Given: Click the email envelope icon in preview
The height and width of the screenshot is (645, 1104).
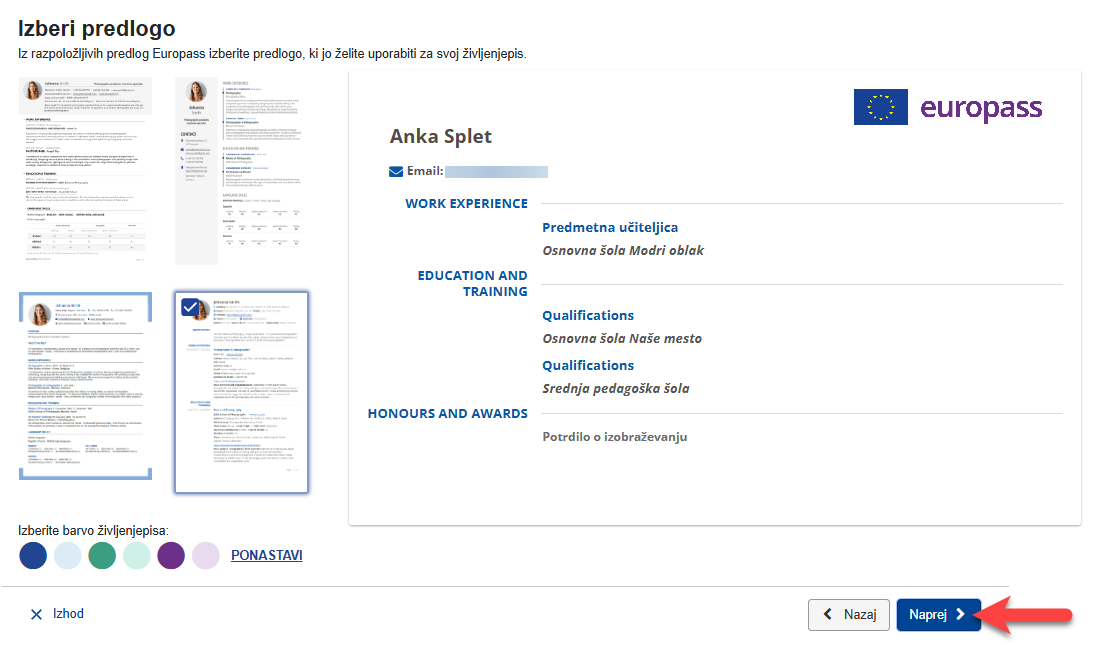Looking at the screenshot, I should (x=396, y=171).
